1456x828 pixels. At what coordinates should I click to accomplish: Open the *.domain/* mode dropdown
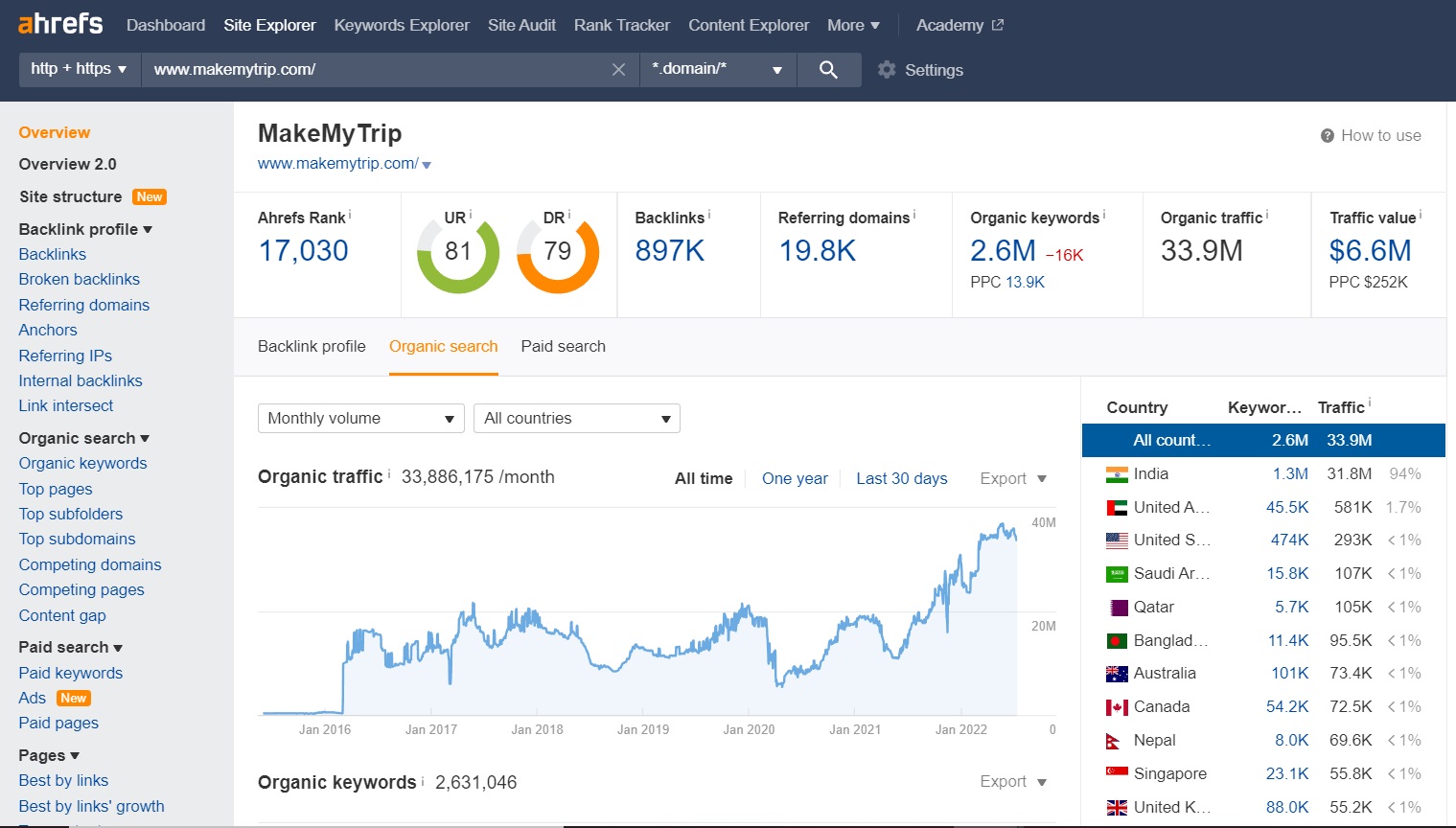[x=718, y=69]
